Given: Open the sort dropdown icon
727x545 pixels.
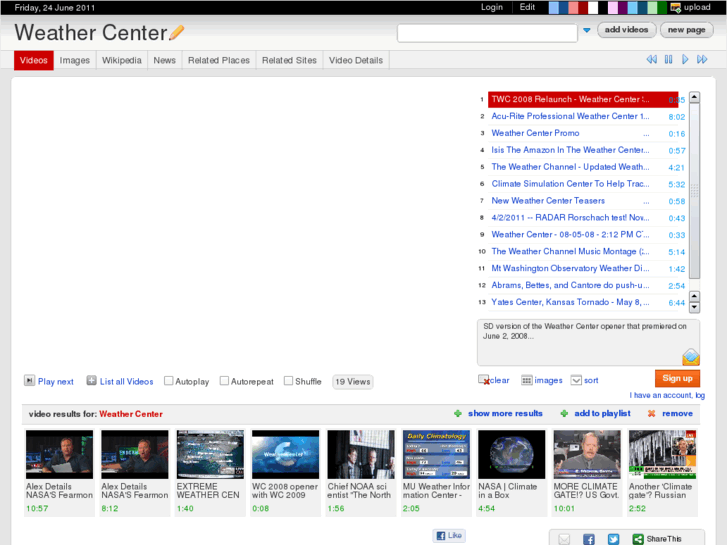Looking at the screenshot, I should [x=576, y=380].
